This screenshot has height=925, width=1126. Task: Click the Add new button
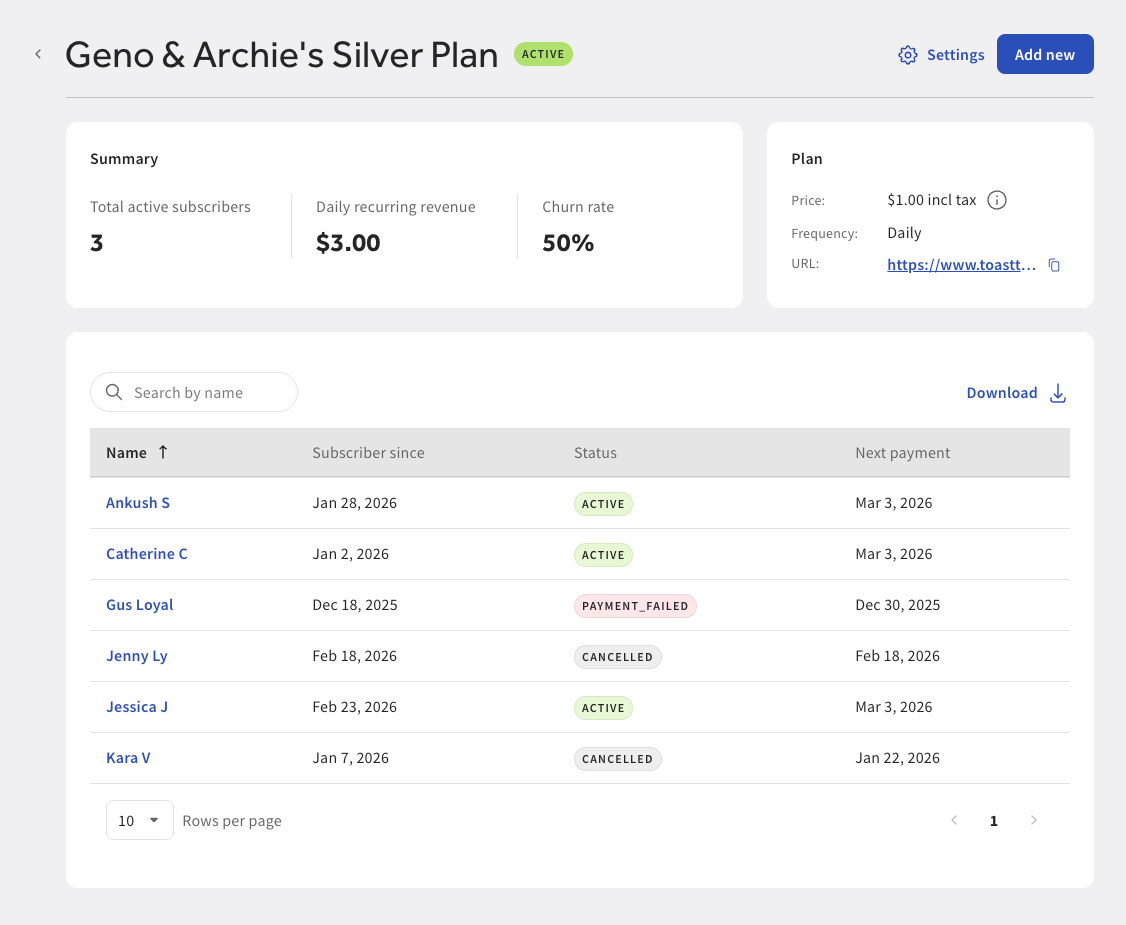pos(1045,54)
